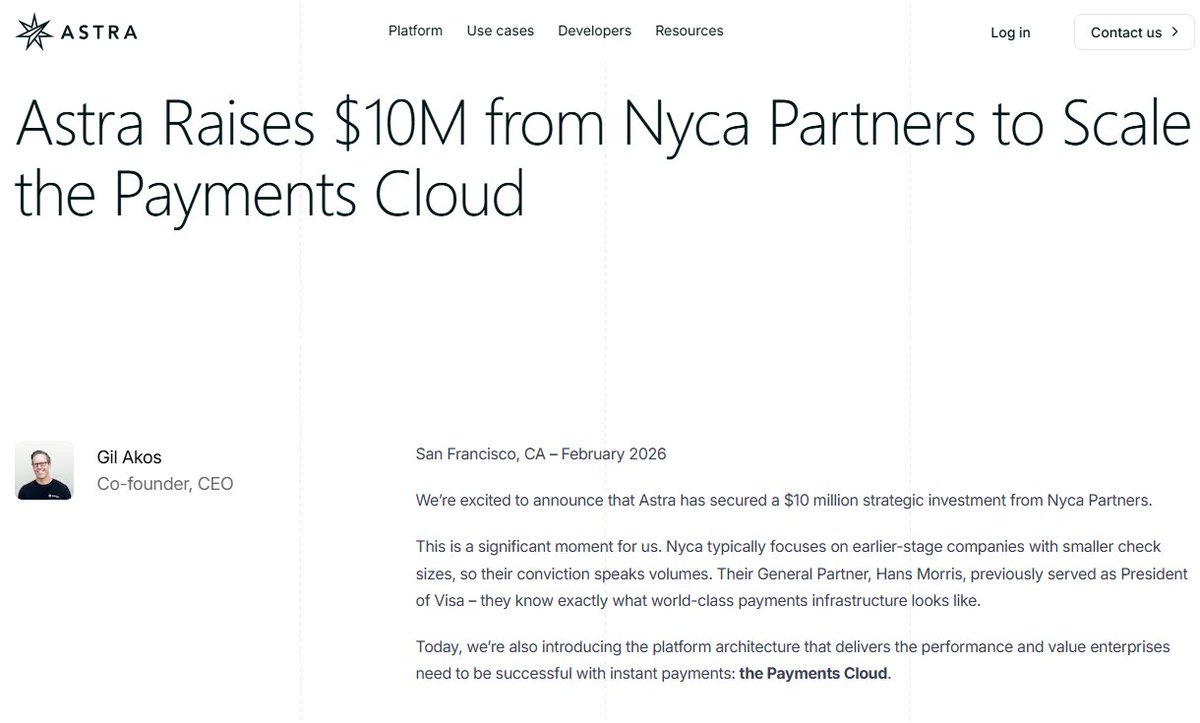Open the Platform menu

coord(415,31)
